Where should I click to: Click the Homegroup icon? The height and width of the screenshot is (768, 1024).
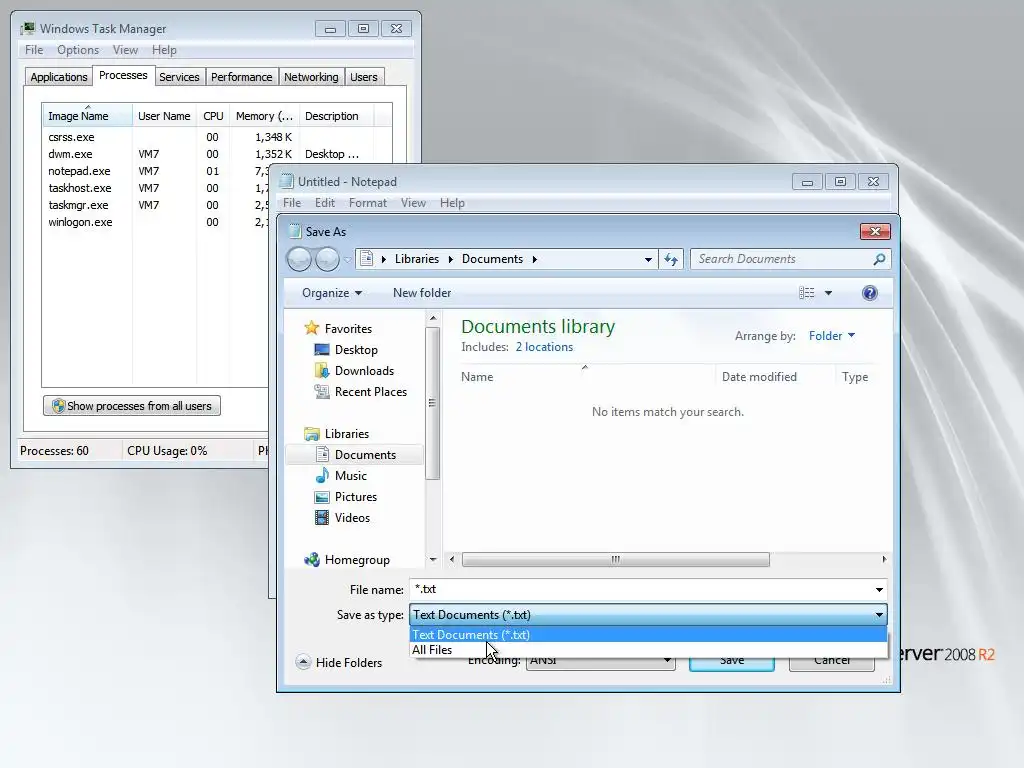[312, 560]
